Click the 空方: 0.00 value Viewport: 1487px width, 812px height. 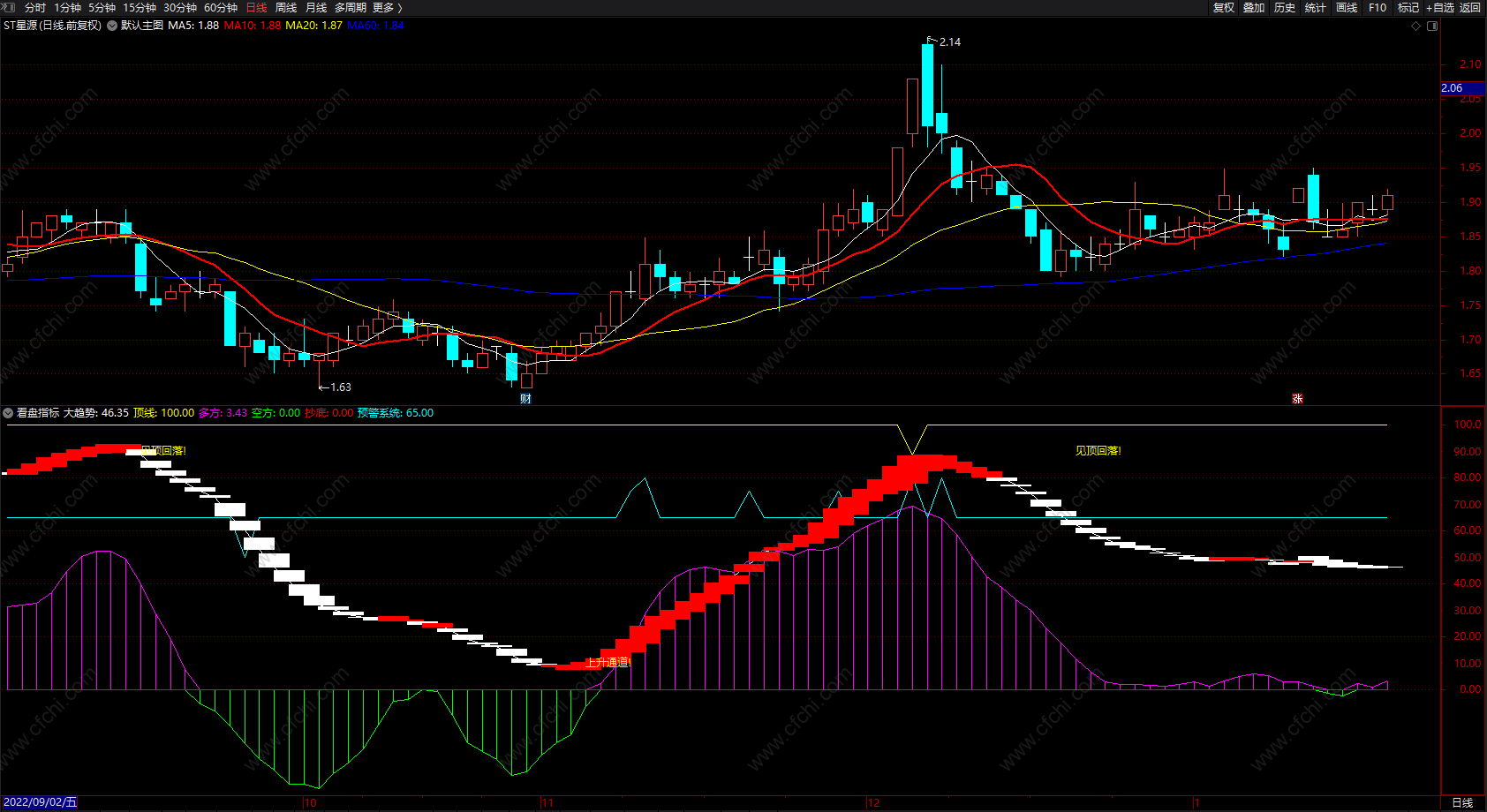(276, 413)
